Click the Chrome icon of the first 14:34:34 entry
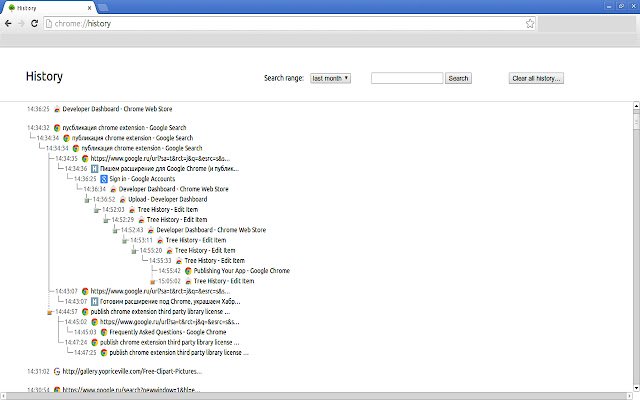640x400 pixels. tap(66, 138)
